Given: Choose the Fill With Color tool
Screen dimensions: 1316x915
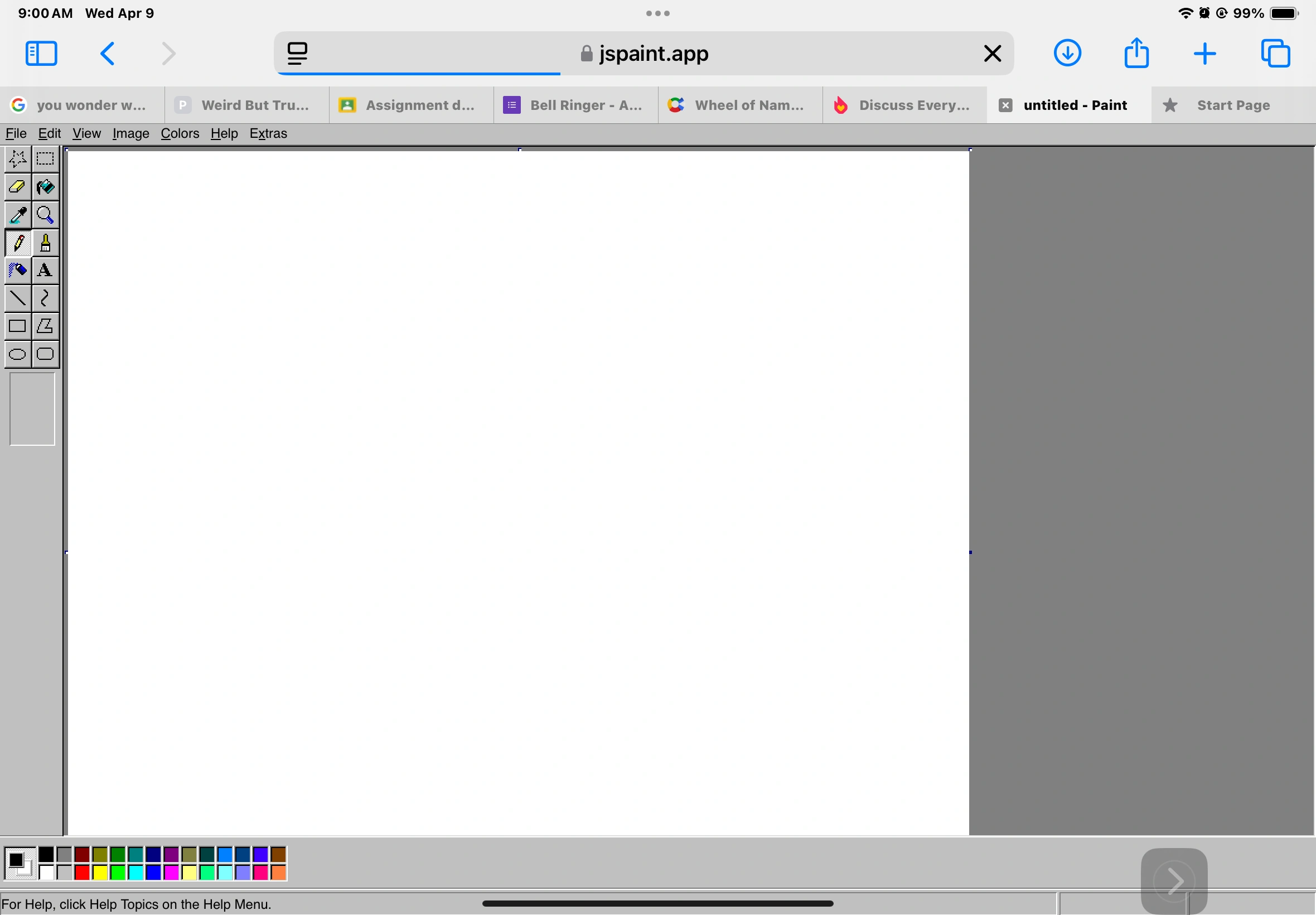Looking at the screenshot, I should click(45, 187).
